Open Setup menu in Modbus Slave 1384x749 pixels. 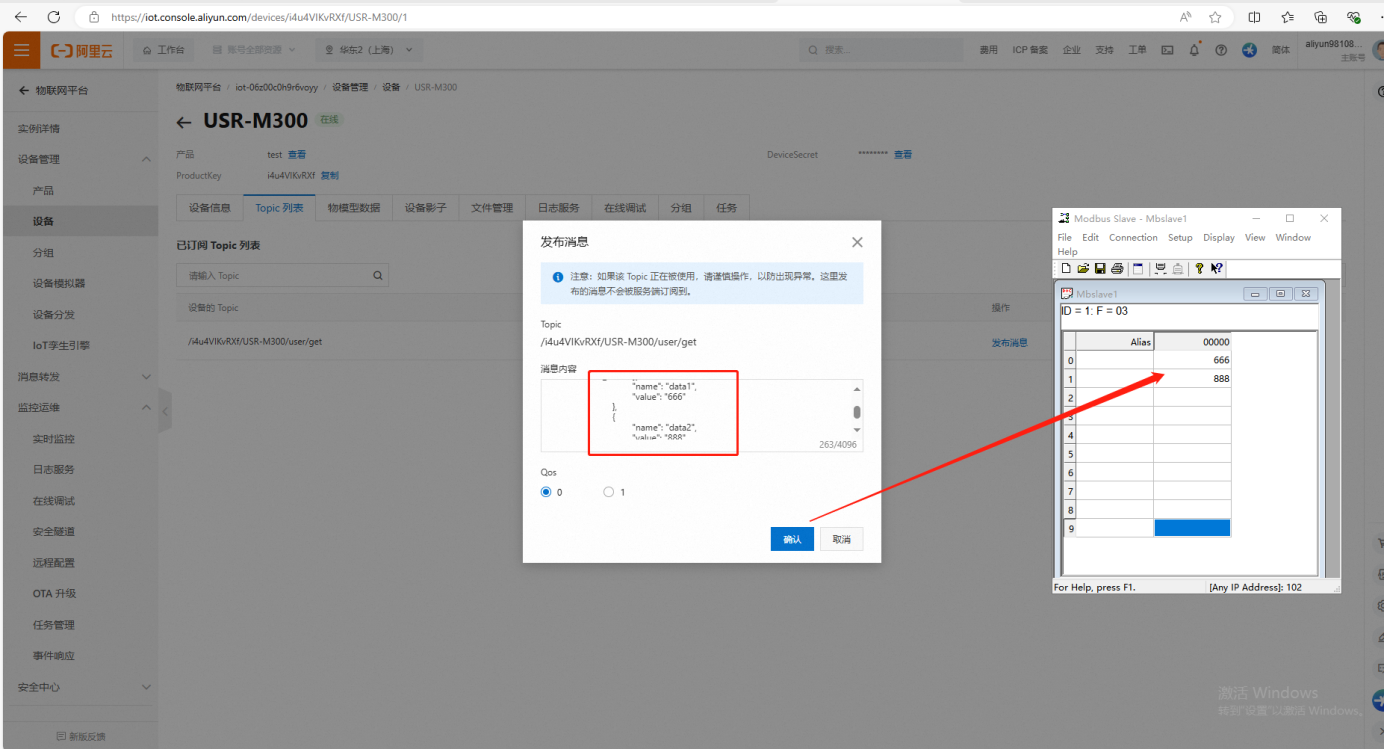(1180, 237)
